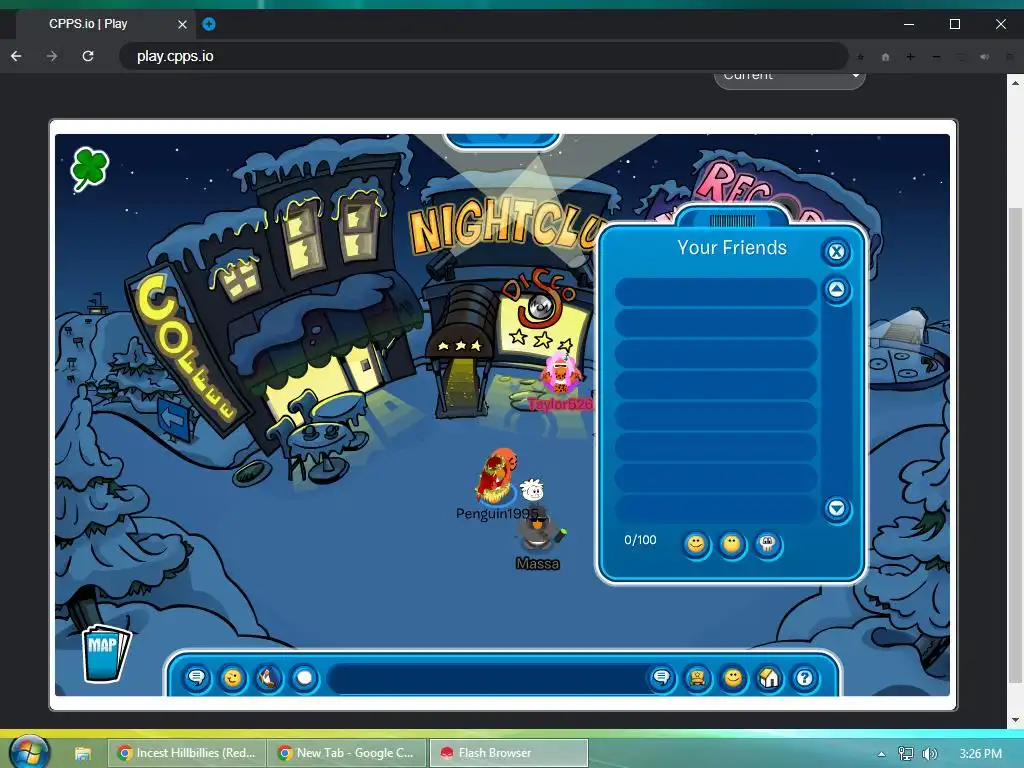The width and height of the screenshot is (1024, 768).
Task: Open Windows Explorer from taskbar
Action: pyautogui.click(x=83, y=754)
